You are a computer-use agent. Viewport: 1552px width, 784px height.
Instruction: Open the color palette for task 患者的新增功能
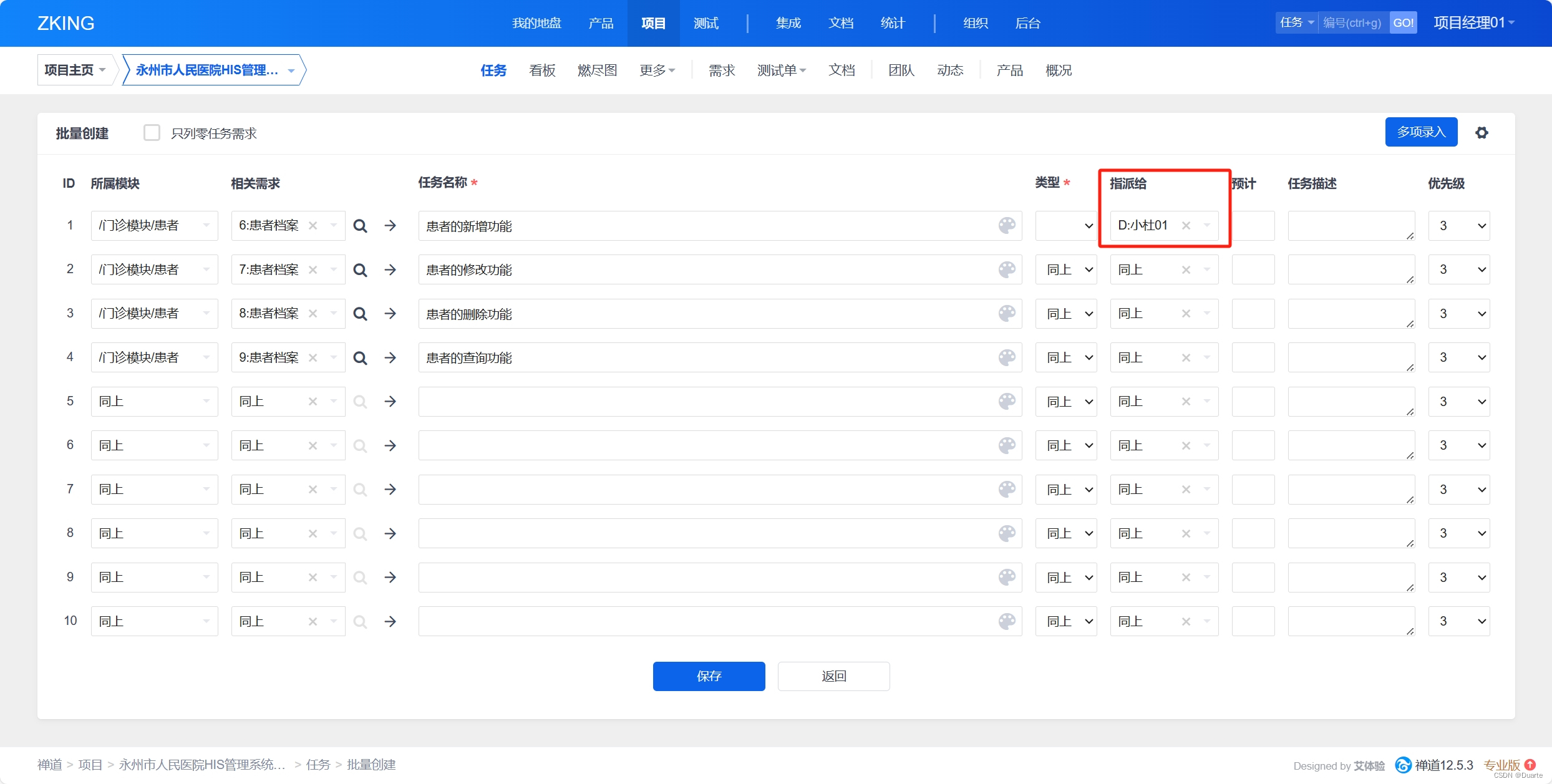click(1007, 226)
